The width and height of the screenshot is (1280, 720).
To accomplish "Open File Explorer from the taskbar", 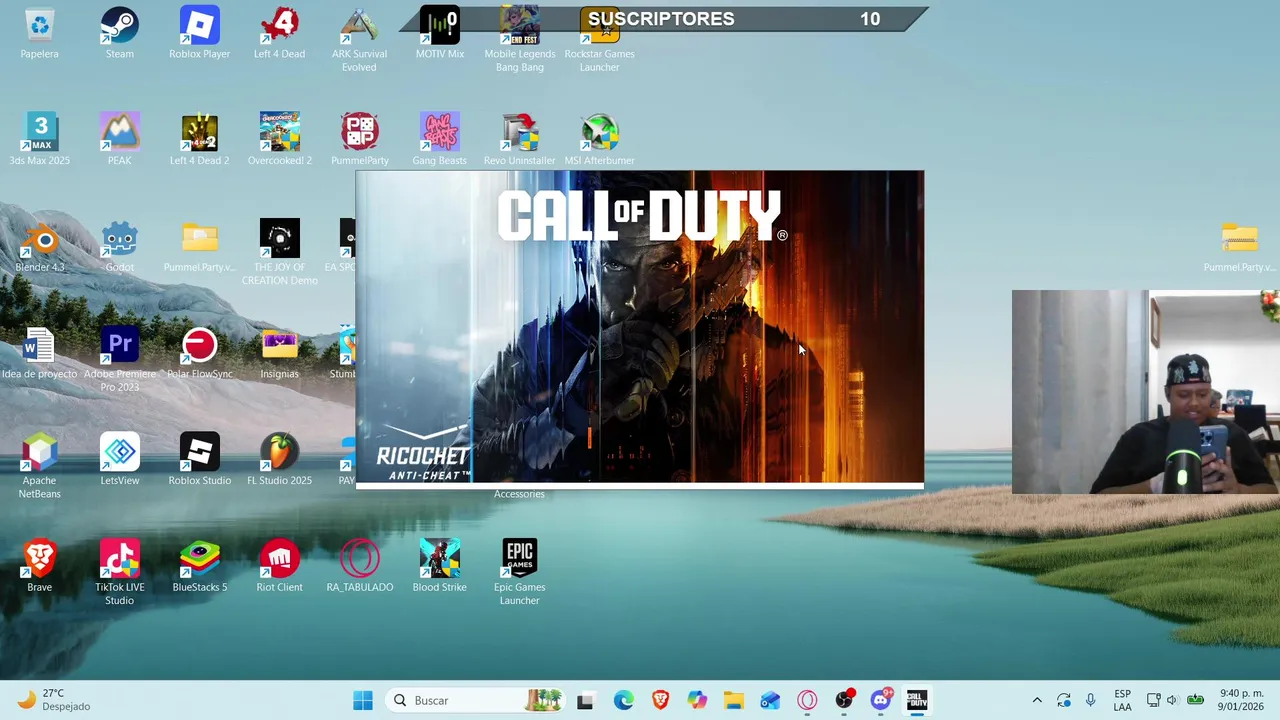I will 734,700.
